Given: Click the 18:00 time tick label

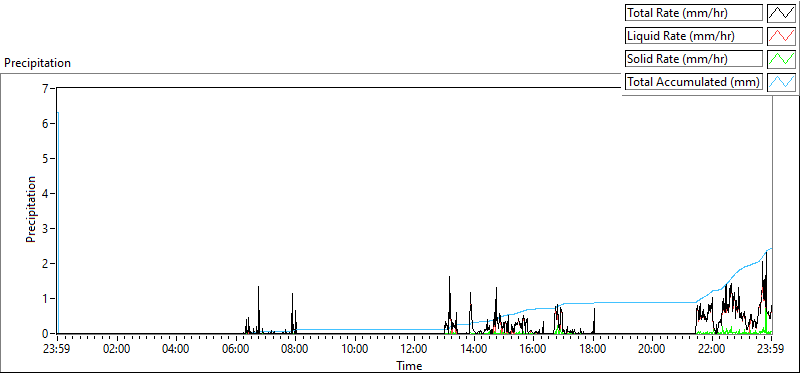Looking at the screenshot, I should point(593,350).
